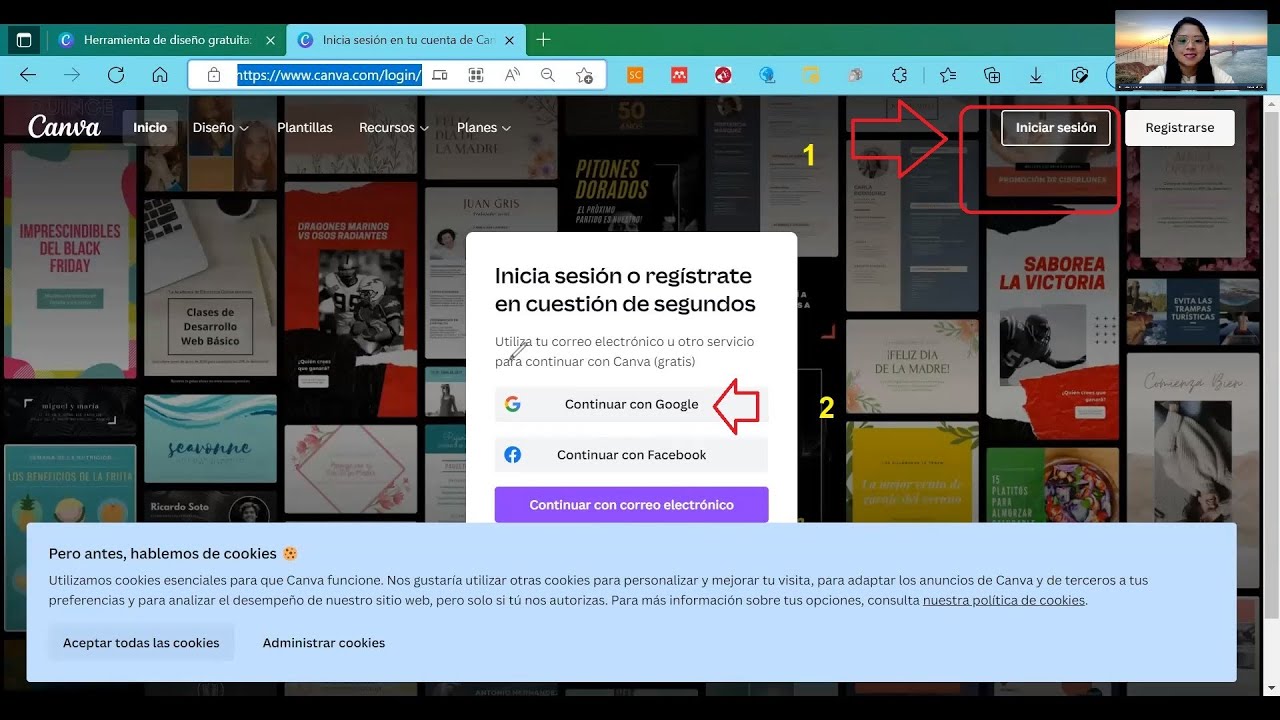Open the seavonne template thumbnail
This screenshot has height=720, width=1280.
tap(210, 437)
